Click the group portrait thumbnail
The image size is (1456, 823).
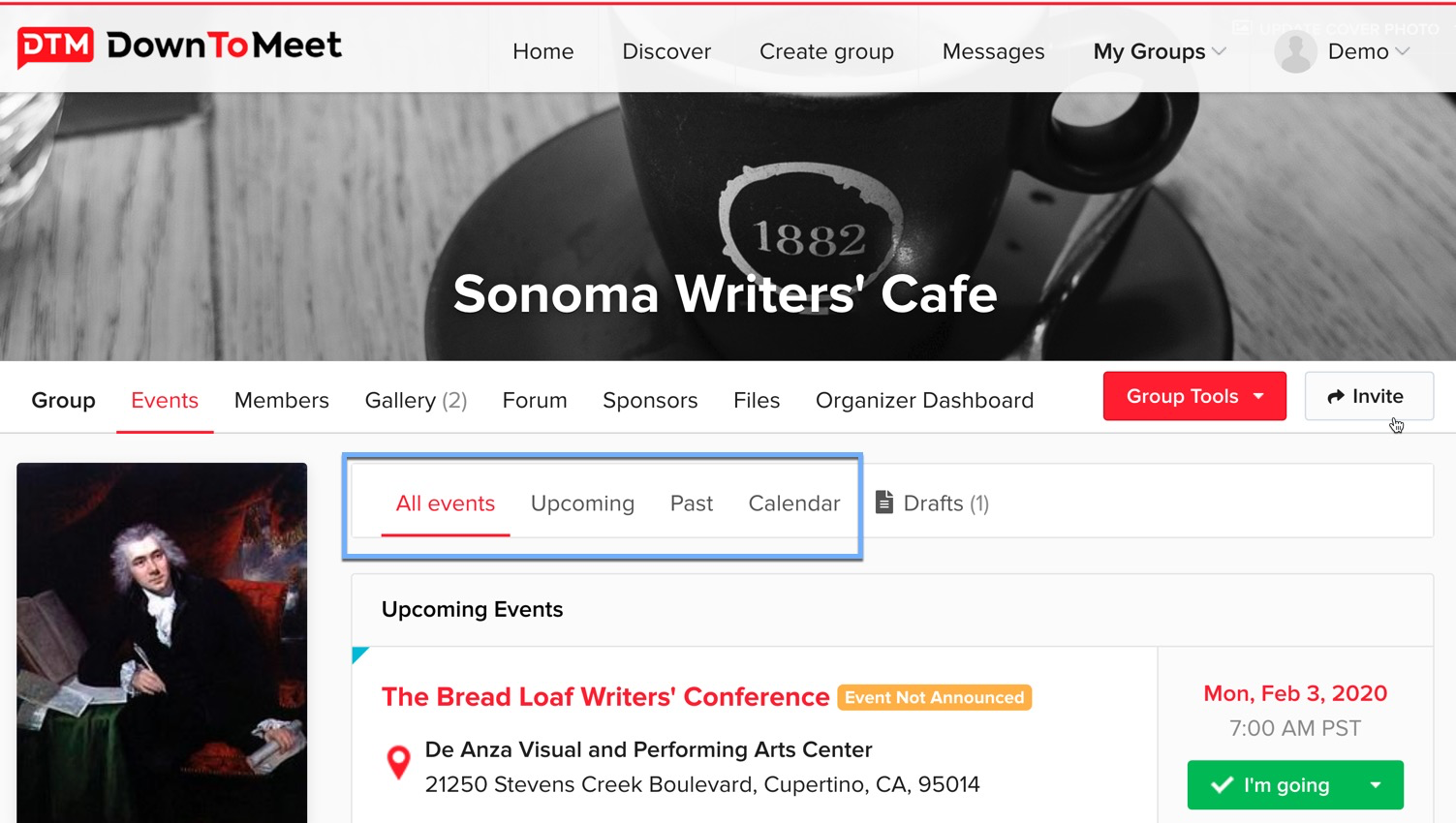click(x=162, y=642)
